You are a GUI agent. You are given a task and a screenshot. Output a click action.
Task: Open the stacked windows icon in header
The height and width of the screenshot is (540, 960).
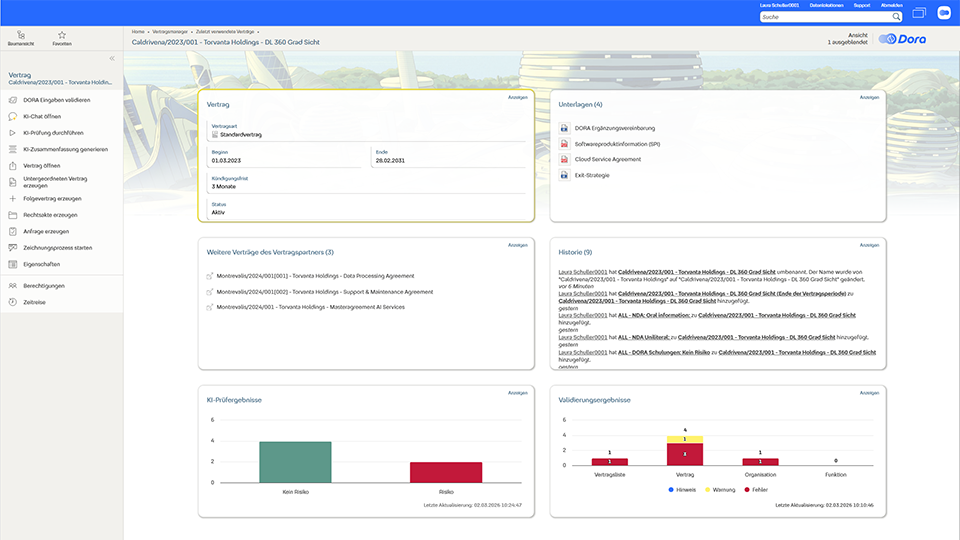coord(920,12)
